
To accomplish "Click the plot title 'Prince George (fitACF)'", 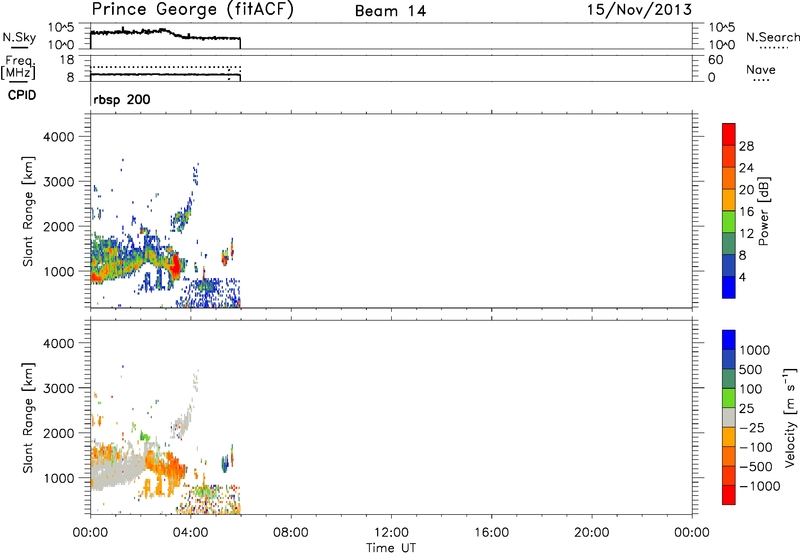I will tap(193, 9).
